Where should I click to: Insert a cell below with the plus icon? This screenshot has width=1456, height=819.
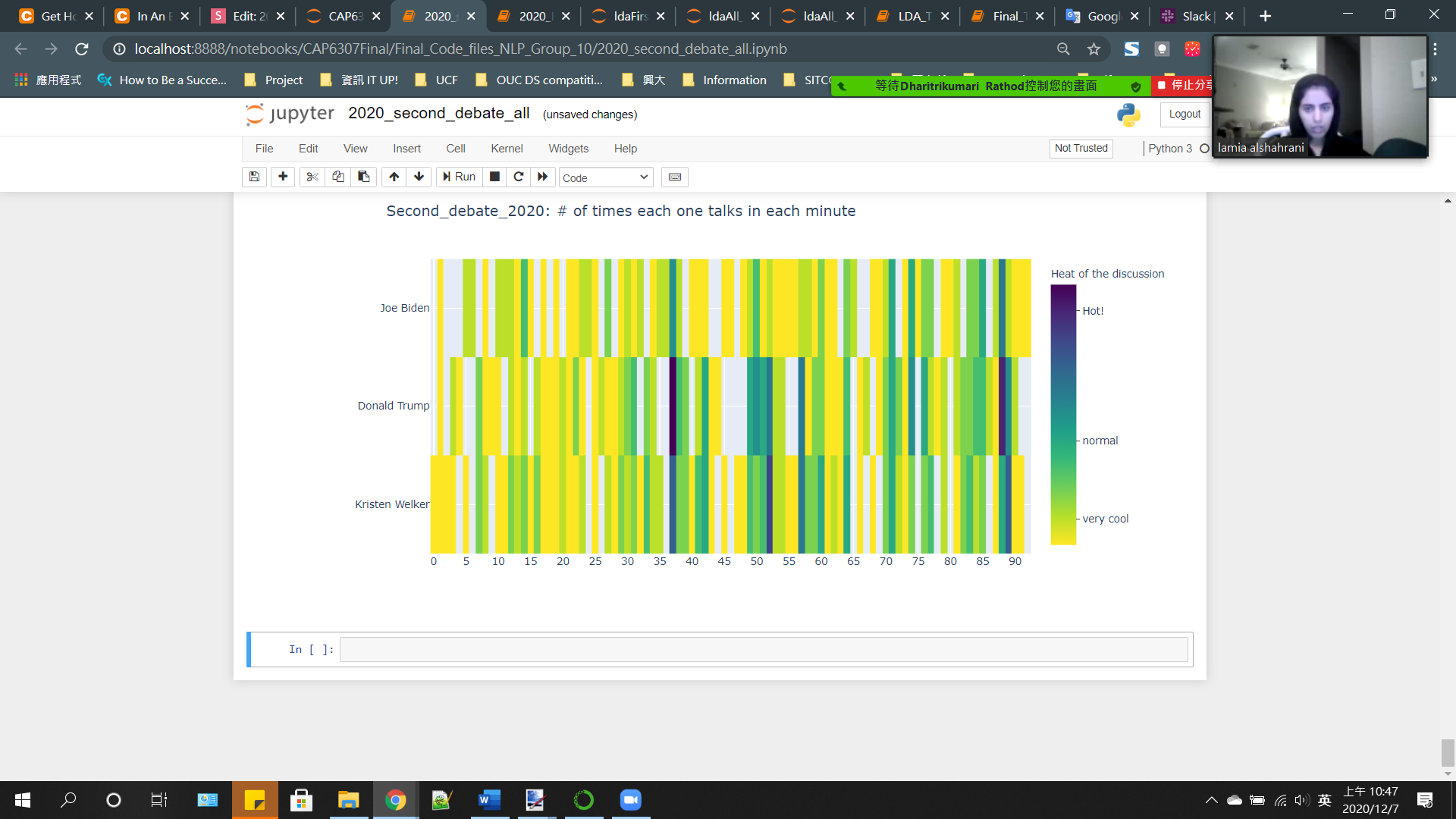(x=283, y=177)
